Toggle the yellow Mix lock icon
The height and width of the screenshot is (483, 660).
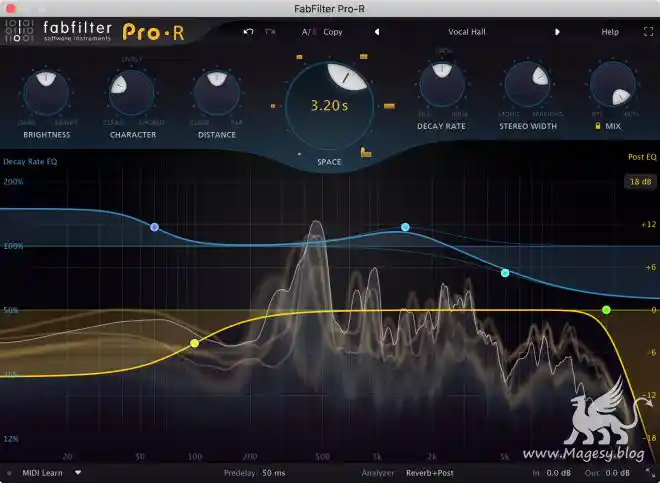tap(598, 126)
